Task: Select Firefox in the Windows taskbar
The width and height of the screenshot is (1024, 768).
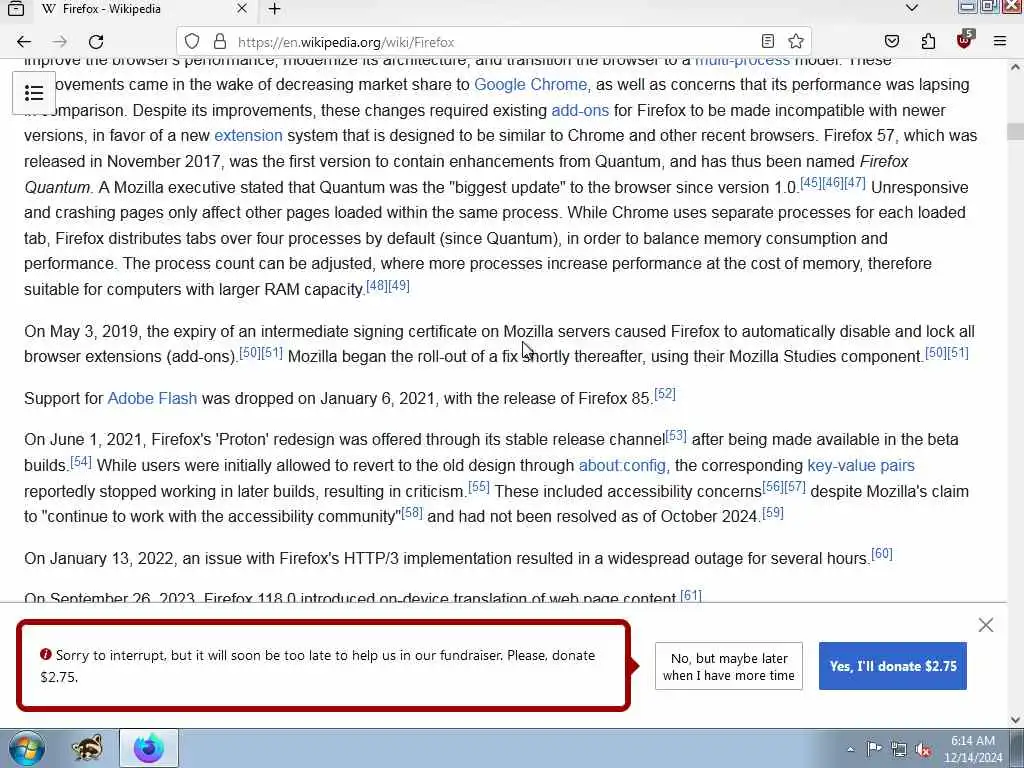Action: (149, 748)
